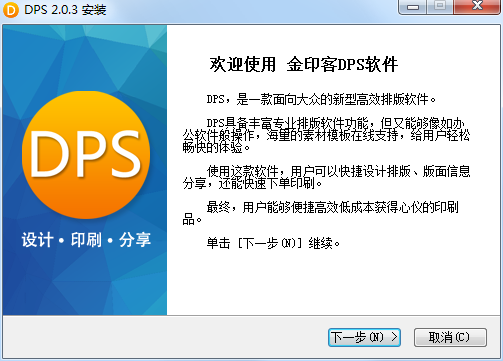Viewport: 503px width, 361px height.
Task: Click the paragraph starting 使用这款软件
Action: coord(327,177)
